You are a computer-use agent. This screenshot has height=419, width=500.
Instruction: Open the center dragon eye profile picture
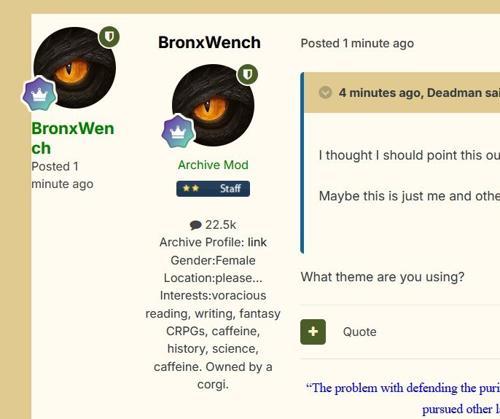click(x=213, y=105)
